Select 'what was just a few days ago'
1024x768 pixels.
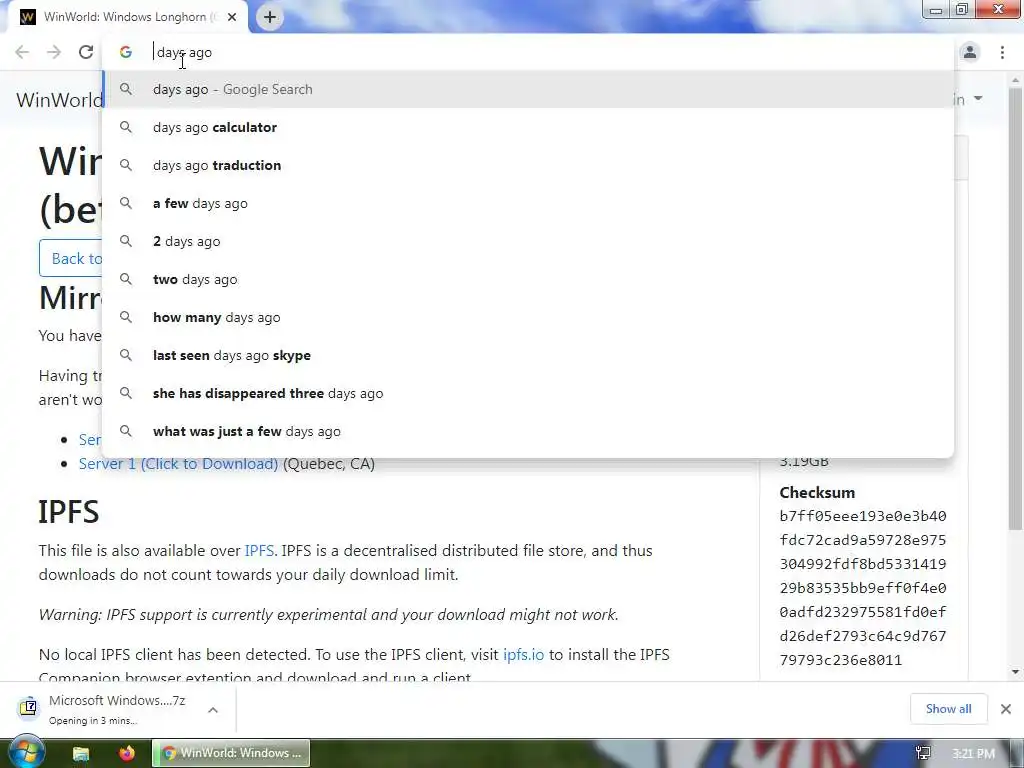point(528,431)
